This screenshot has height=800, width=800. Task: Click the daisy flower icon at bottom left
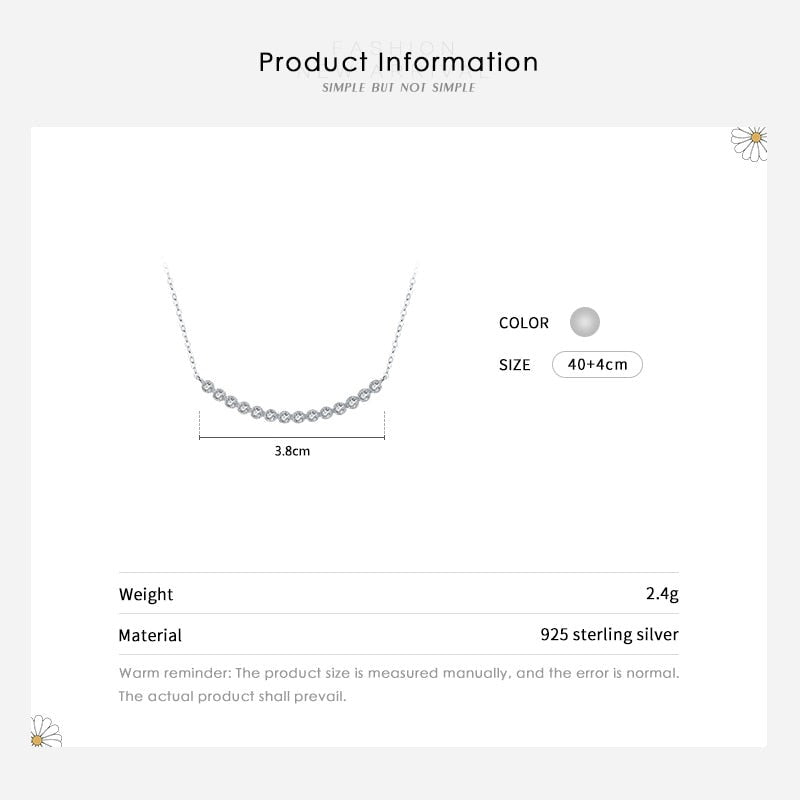(45, 731)
